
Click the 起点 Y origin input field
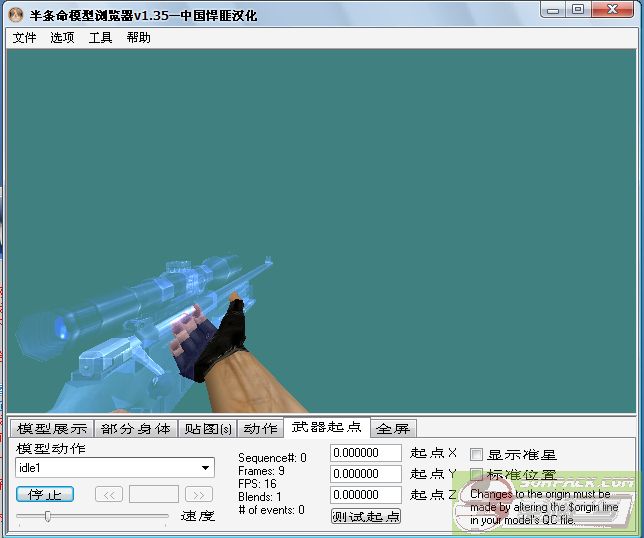tap(365, 474)
